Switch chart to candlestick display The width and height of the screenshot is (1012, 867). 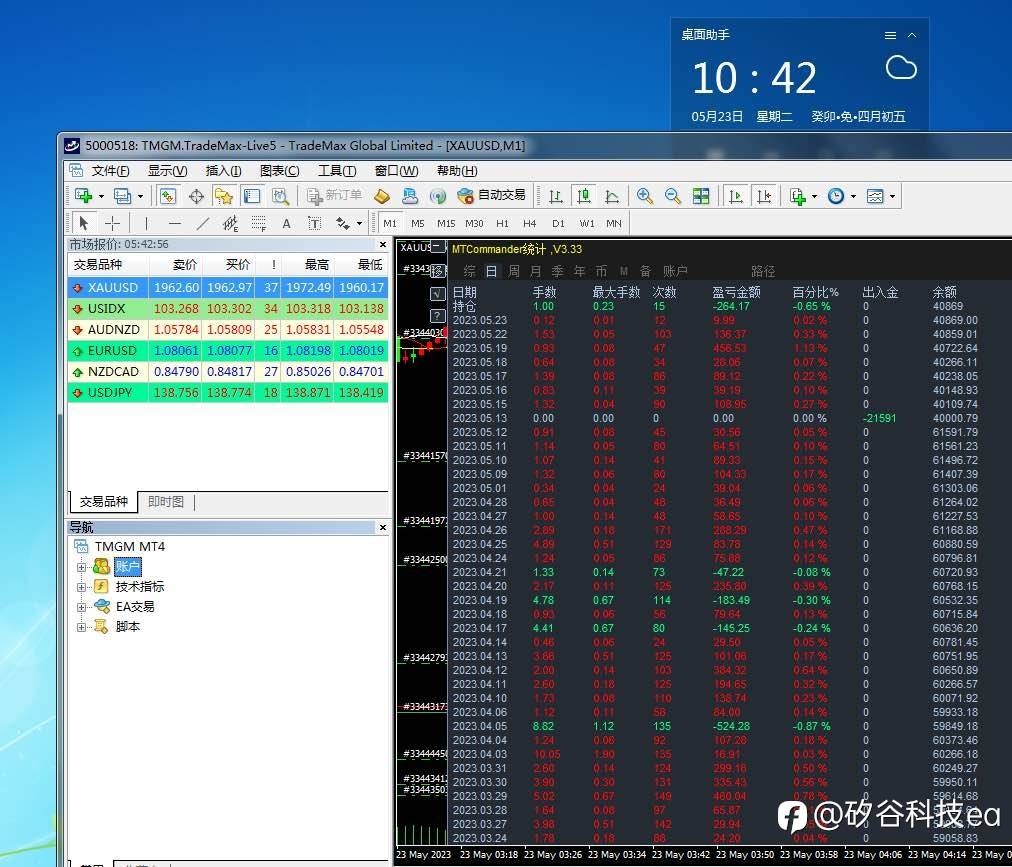pos(584,196)
